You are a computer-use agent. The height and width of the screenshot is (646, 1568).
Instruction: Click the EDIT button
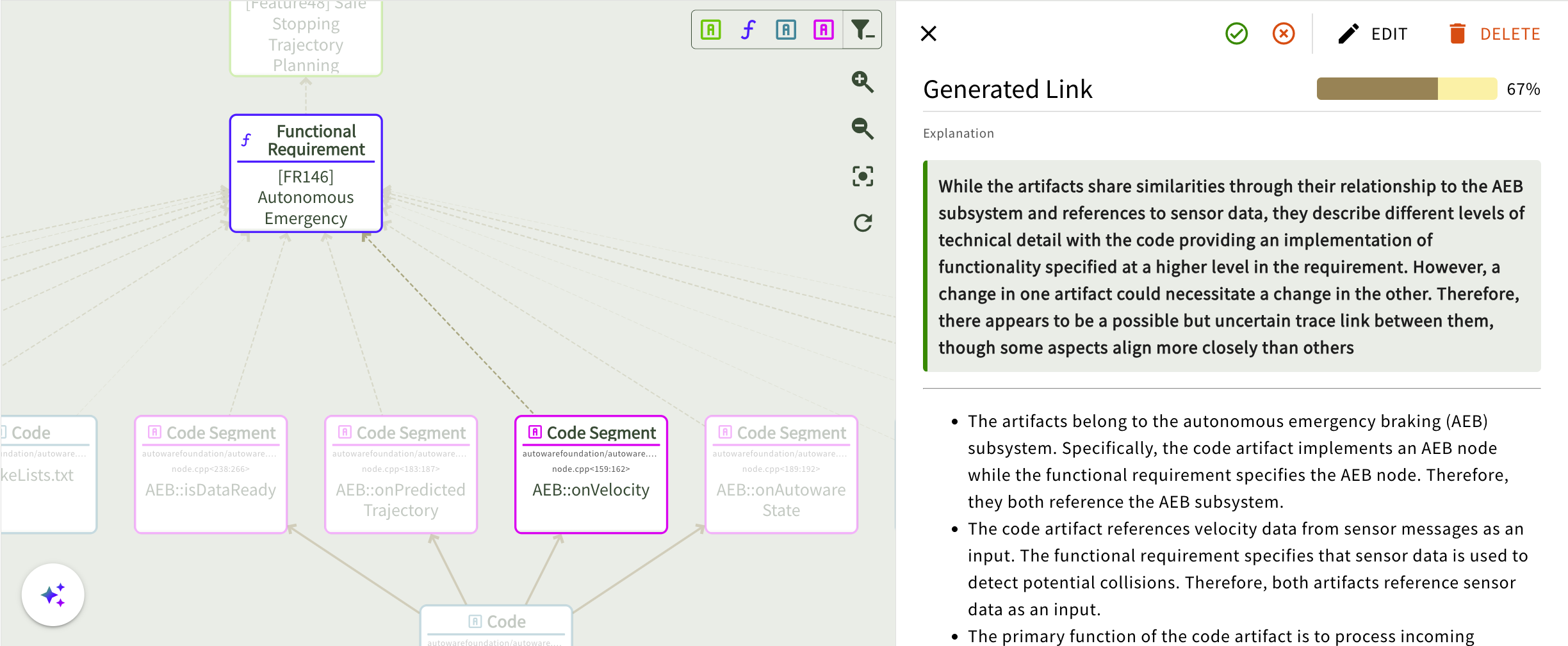1373,34
